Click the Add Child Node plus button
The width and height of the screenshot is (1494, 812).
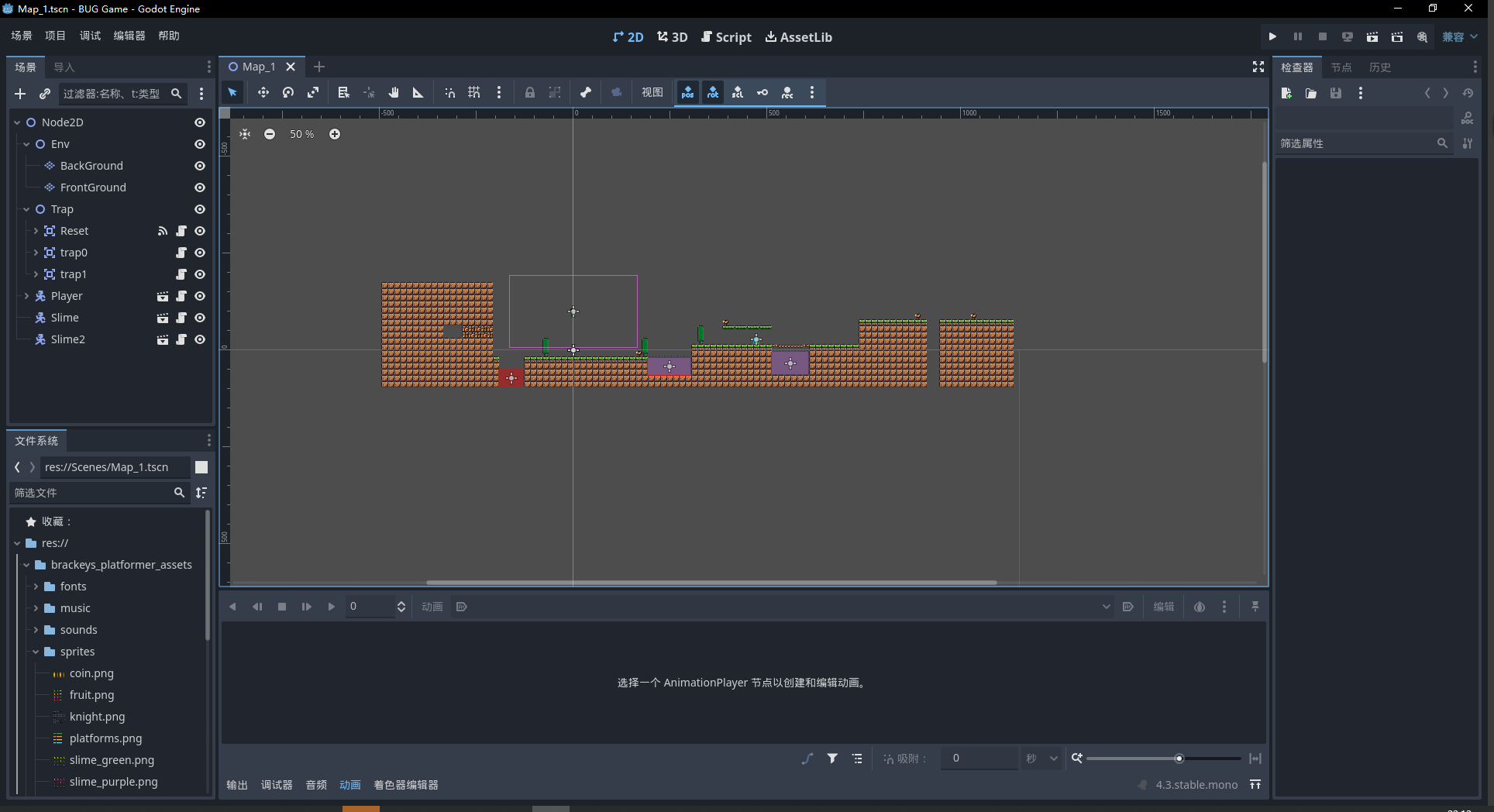coord(20,94)
